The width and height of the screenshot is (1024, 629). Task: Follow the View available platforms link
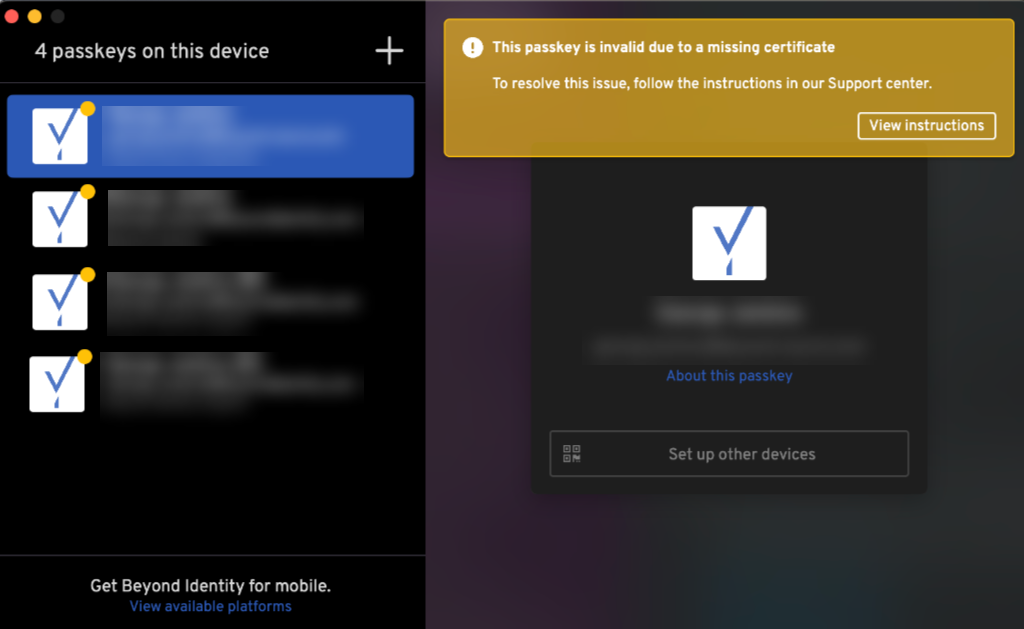[x=210, y=606]
